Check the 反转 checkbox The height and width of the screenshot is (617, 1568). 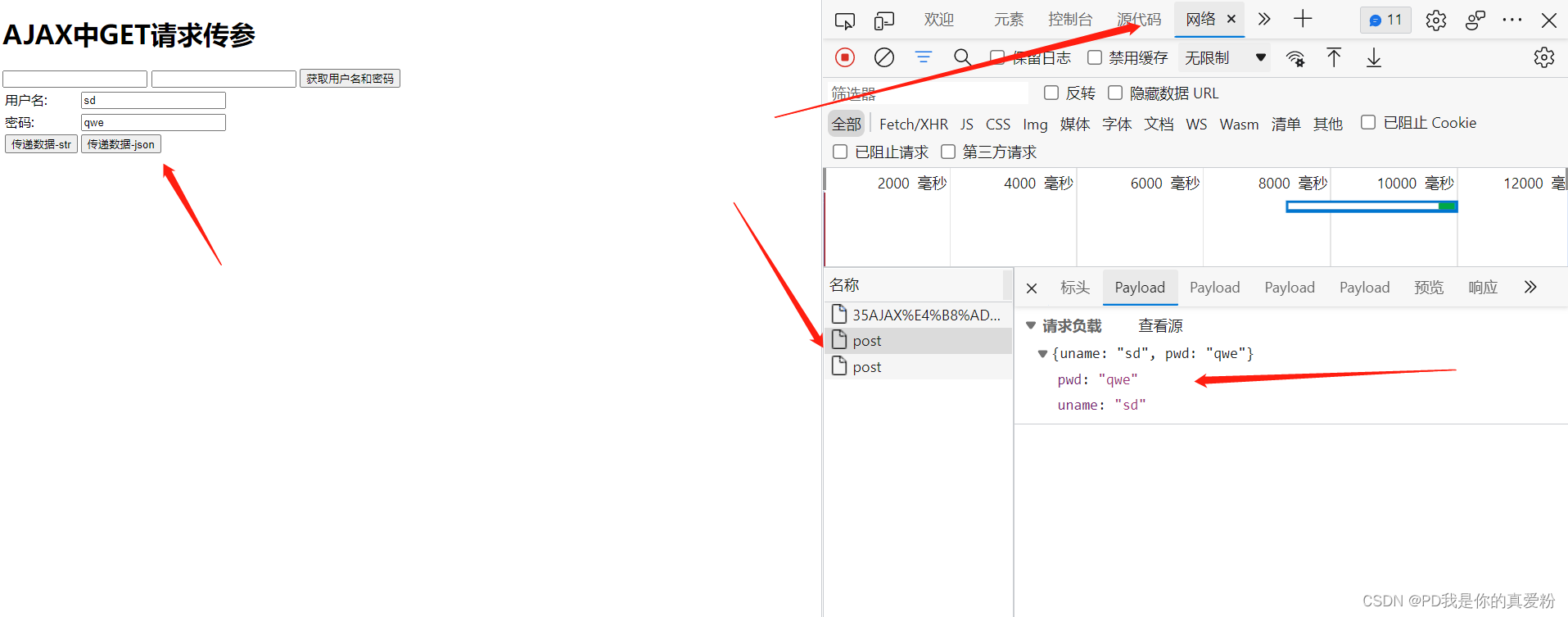1051,93
